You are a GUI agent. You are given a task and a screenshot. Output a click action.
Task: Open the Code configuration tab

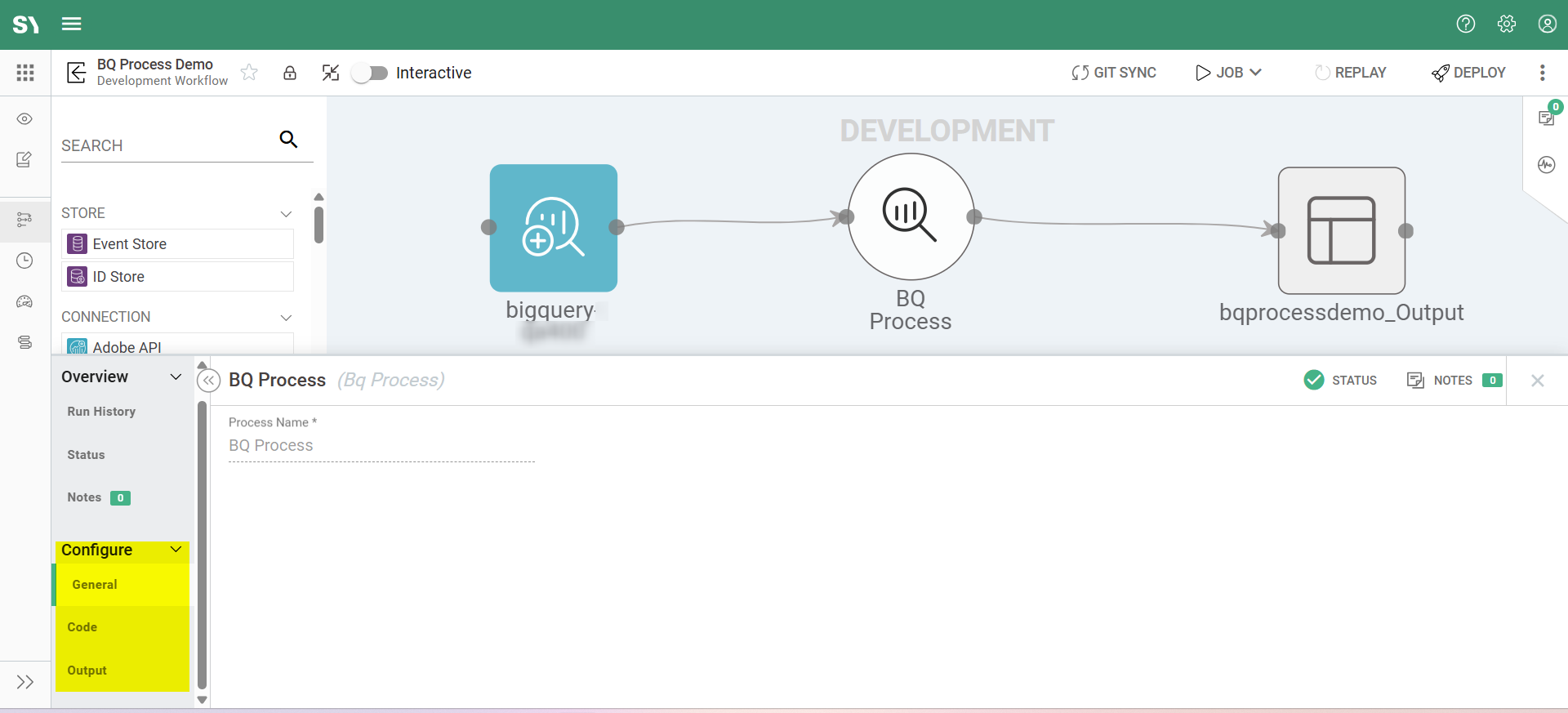coord(82,627)
